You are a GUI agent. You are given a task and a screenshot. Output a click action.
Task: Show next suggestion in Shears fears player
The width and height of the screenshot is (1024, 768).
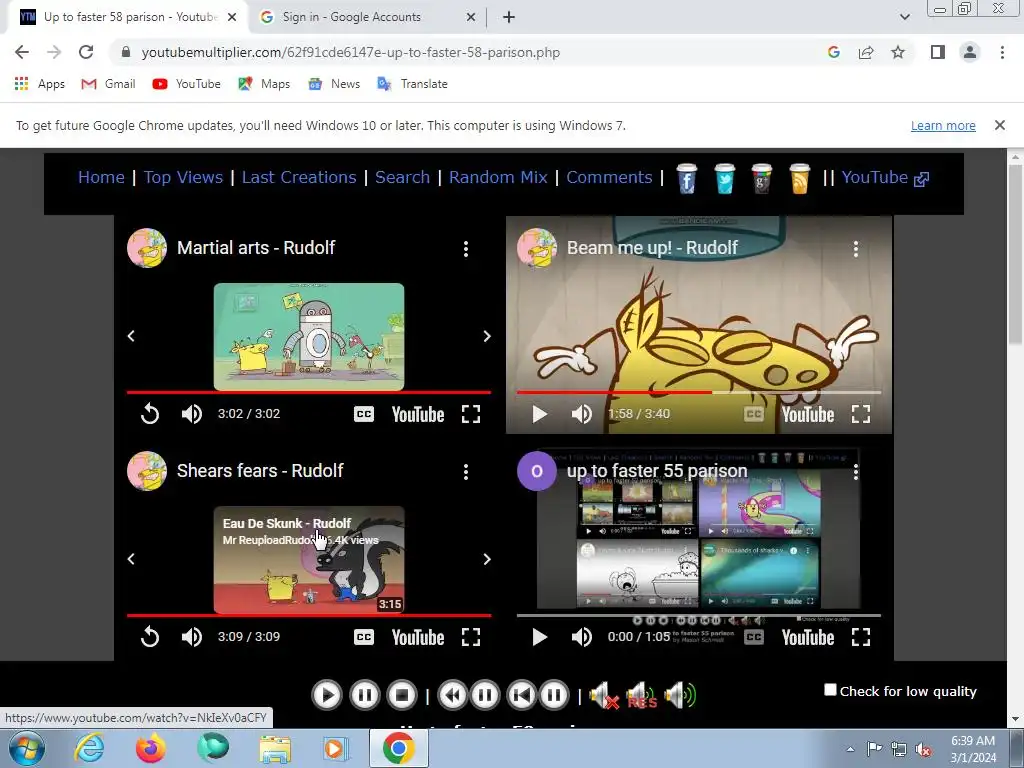[x=487, y=559]
